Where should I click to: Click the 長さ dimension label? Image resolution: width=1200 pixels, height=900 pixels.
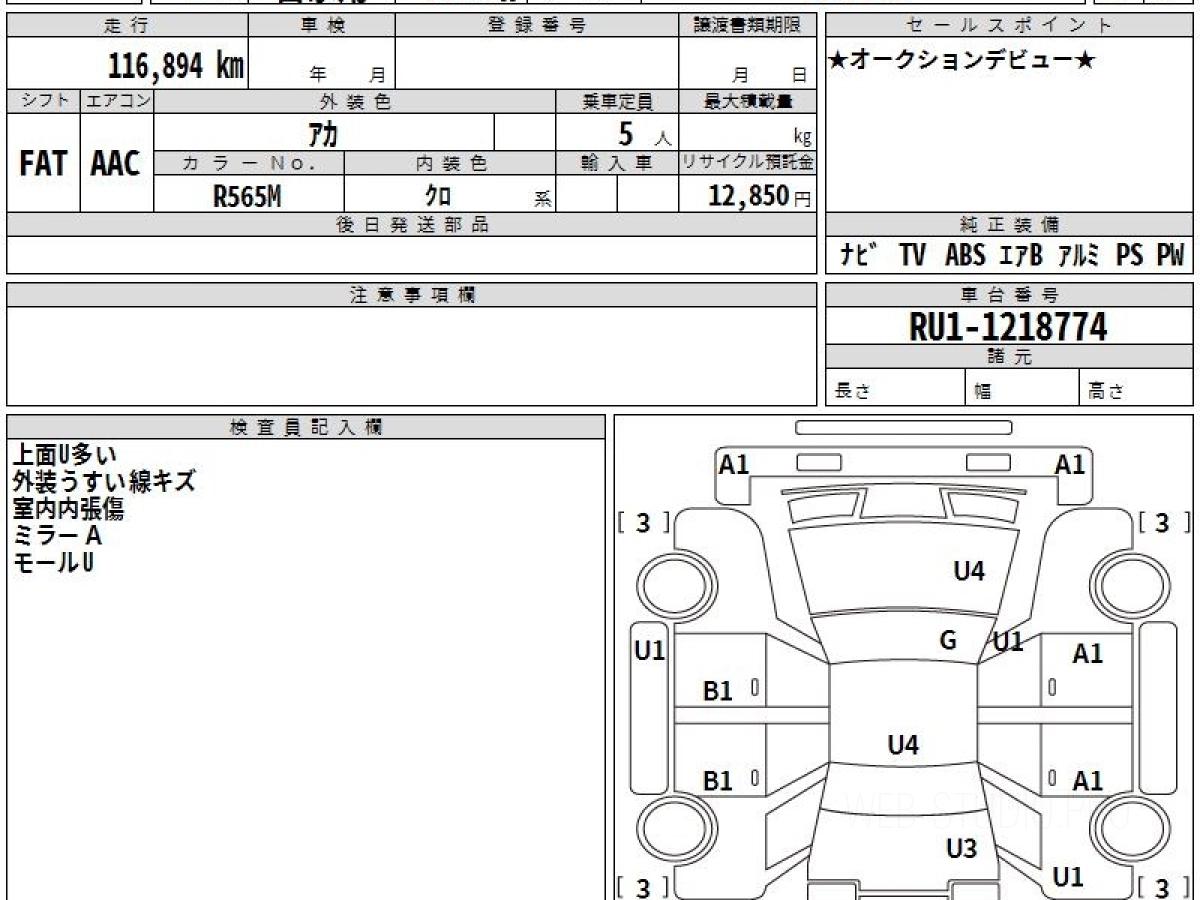(852, 392)
